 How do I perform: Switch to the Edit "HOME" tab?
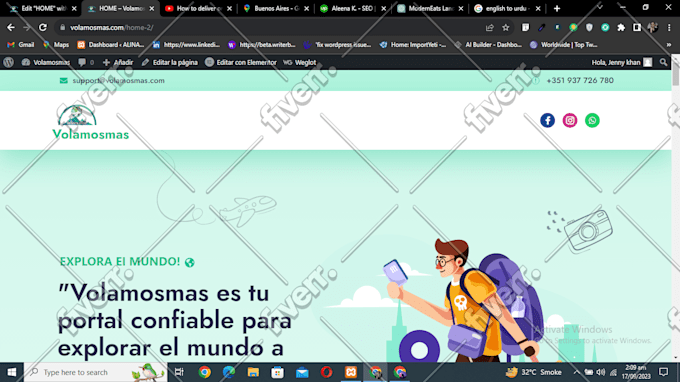[41, 8]
